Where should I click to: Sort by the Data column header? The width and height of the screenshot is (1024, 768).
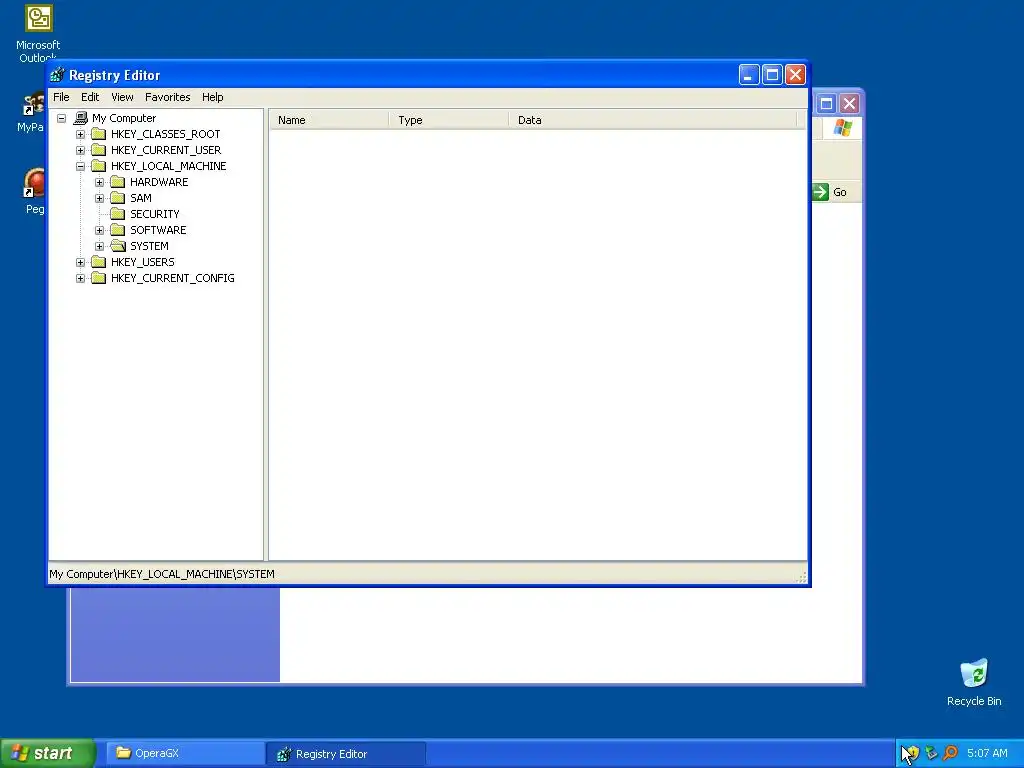point(653,120)
